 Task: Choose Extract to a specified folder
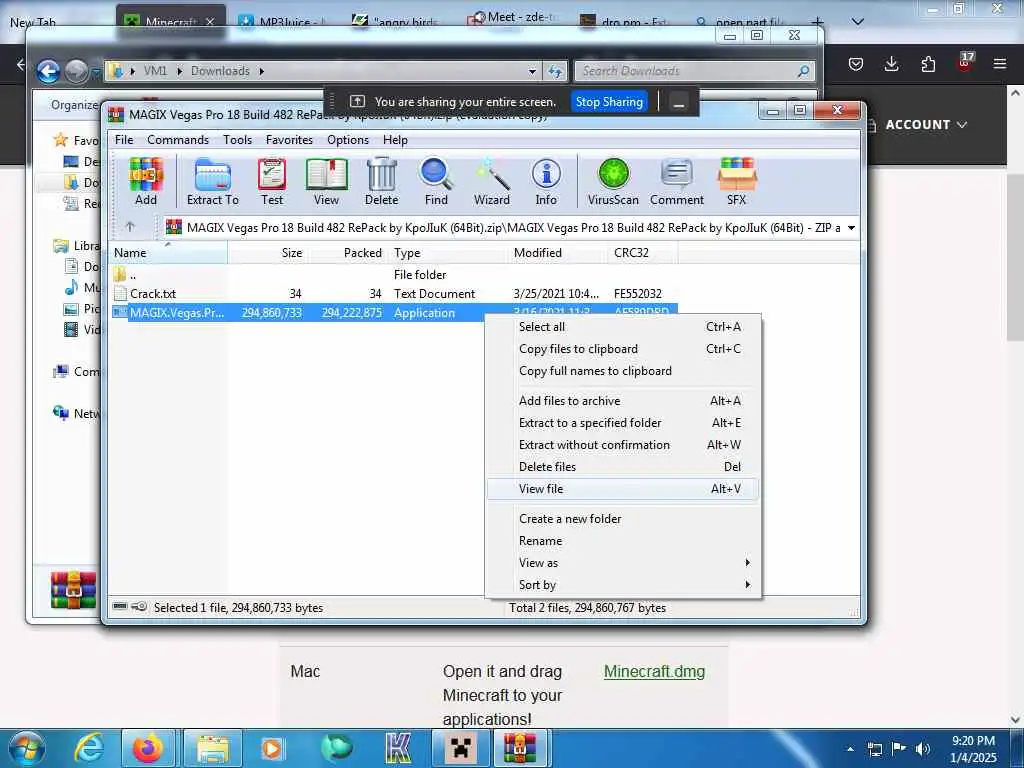[x=623, y=423]
